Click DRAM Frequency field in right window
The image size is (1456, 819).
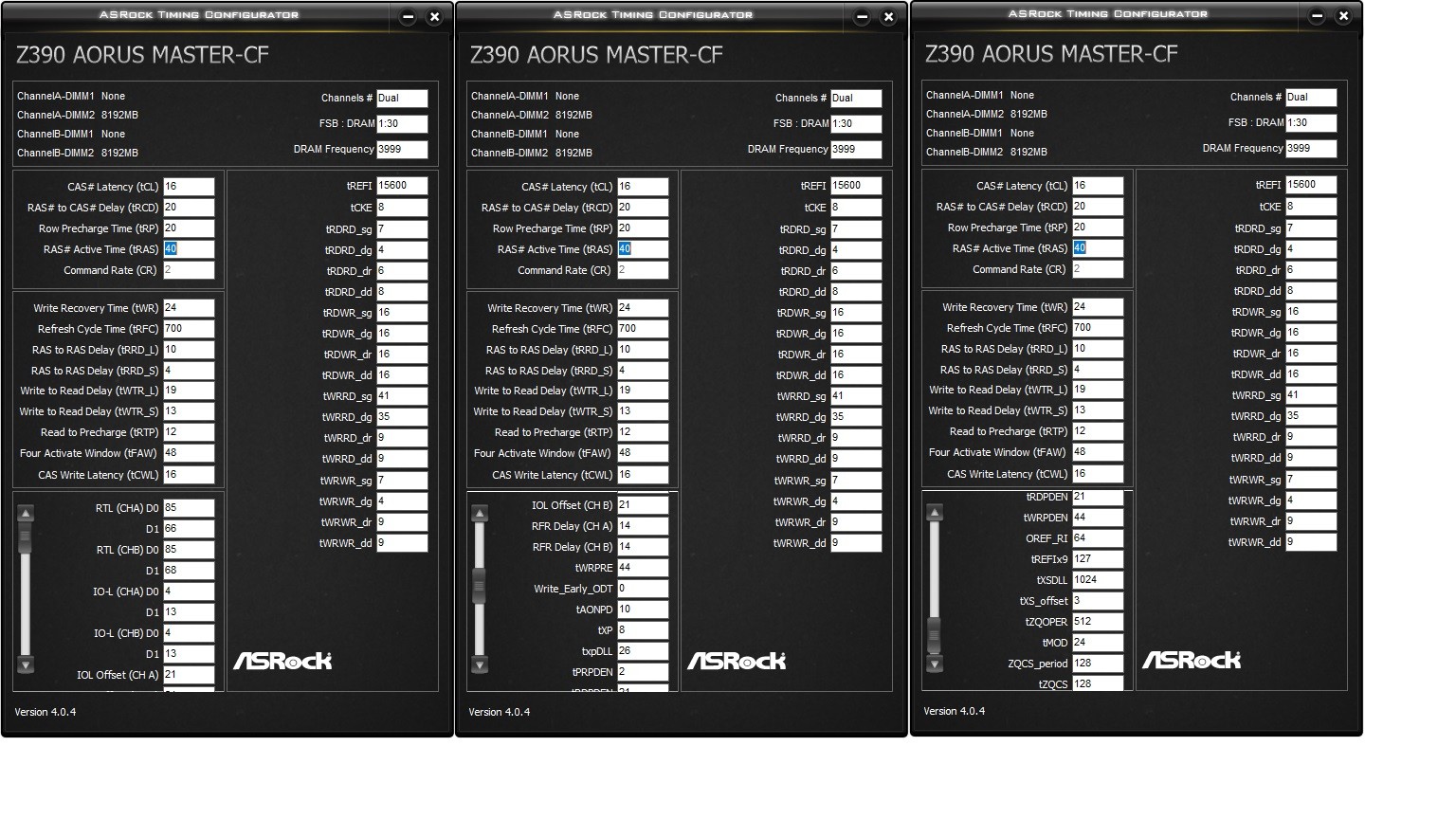(x=1311, y=149)
